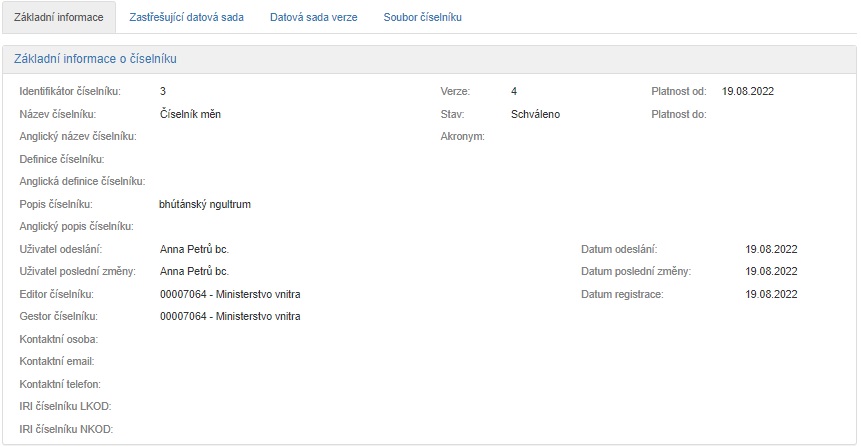Click the Datum poslední změny date value

coord(771,271)
